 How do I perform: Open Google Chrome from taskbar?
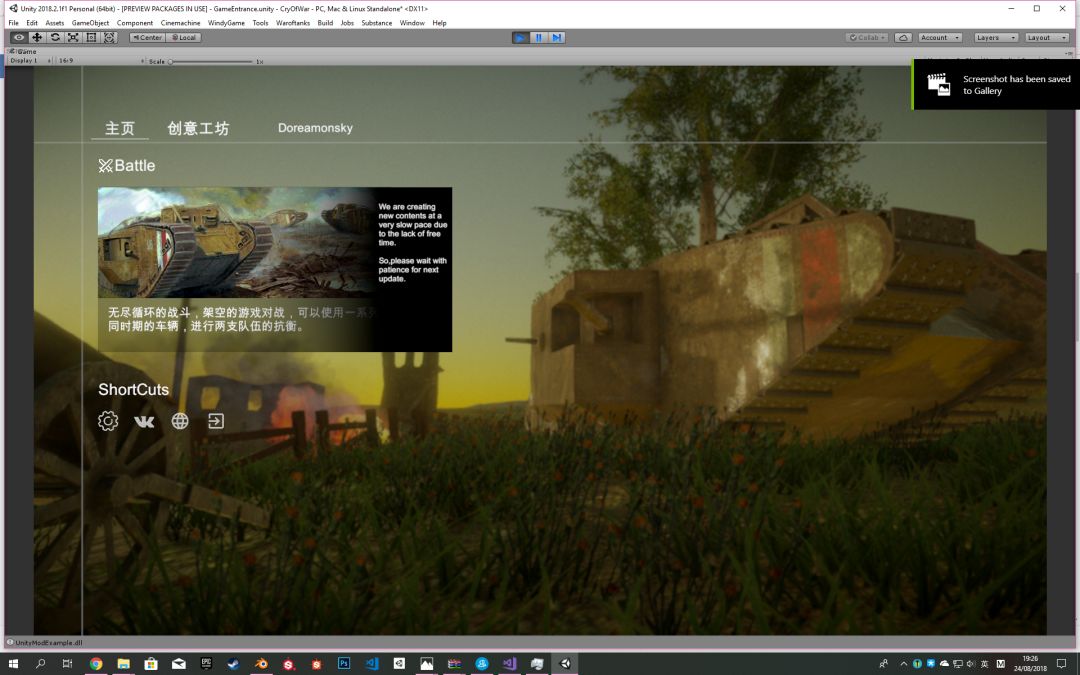point(96,663)
